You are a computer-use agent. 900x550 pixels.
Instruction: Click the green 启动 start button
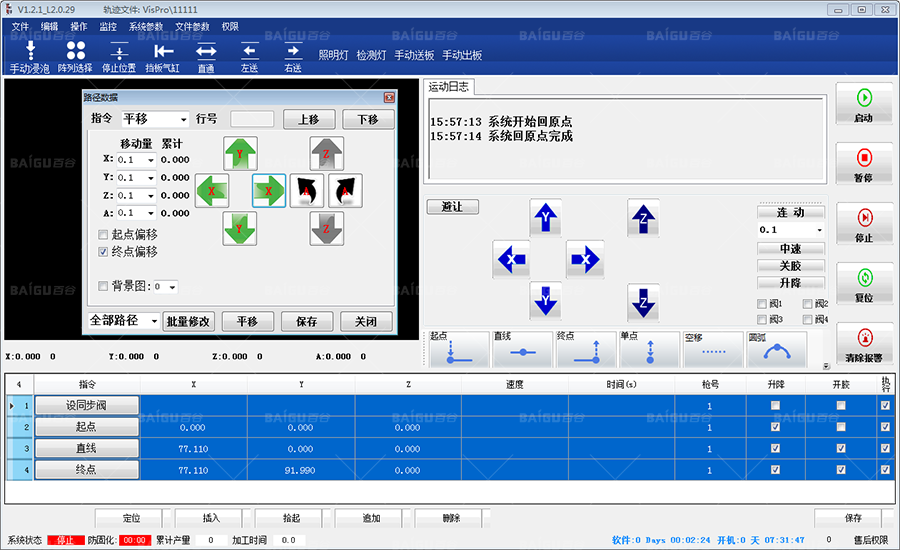864,104
